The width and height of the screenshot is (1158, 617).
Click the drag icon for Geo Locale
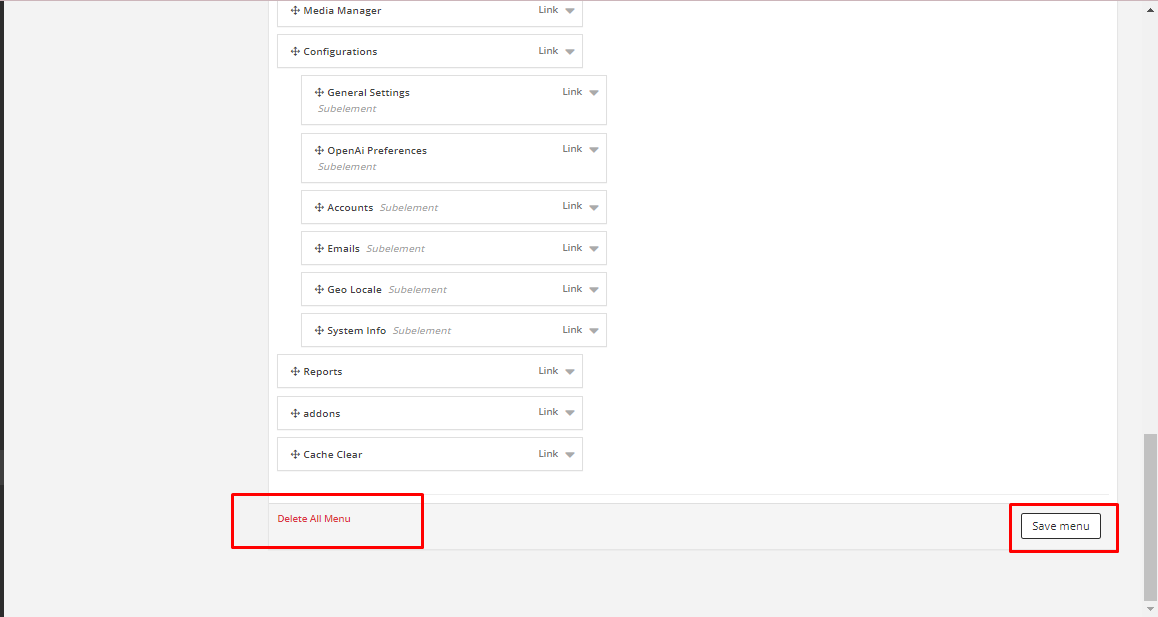click(319, 290)
